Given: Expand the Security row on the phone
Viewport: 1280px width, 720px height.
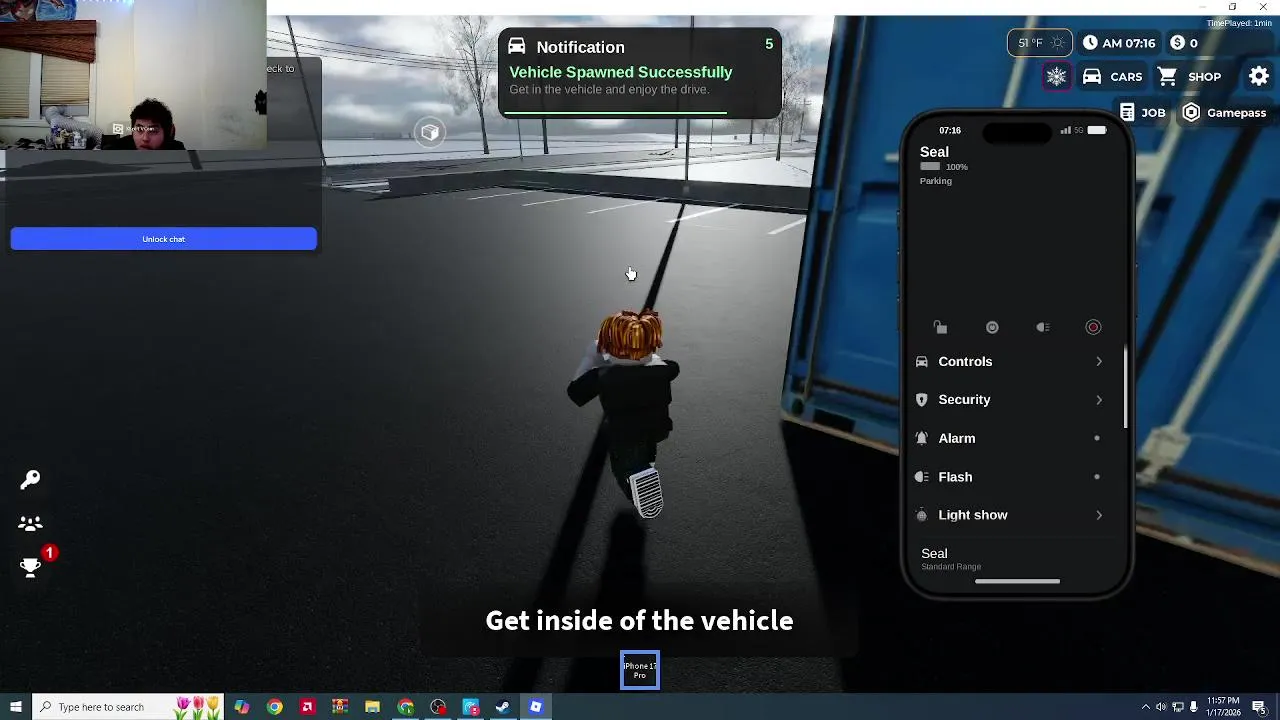Looking at the screenshot, I should click(1011, 400).
